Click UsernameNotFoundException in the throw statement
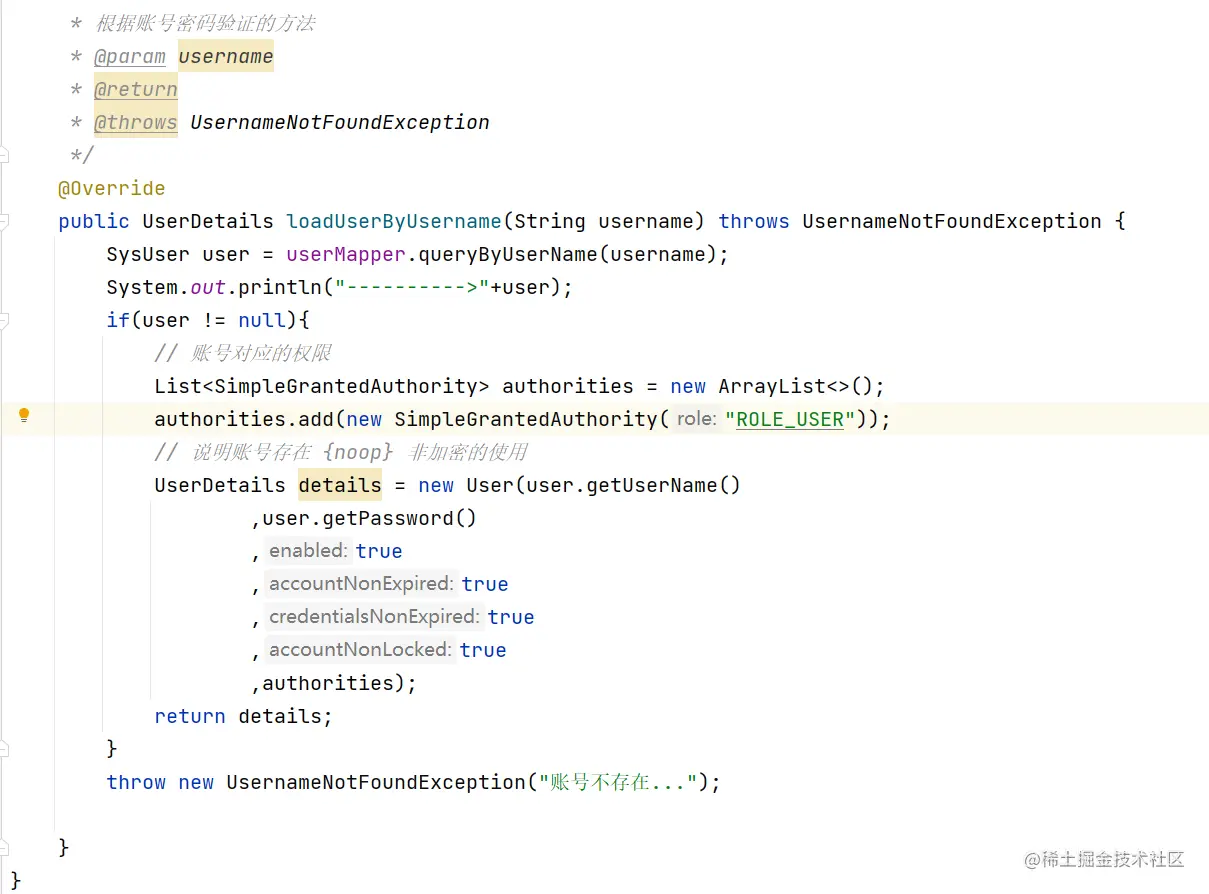 376,782
